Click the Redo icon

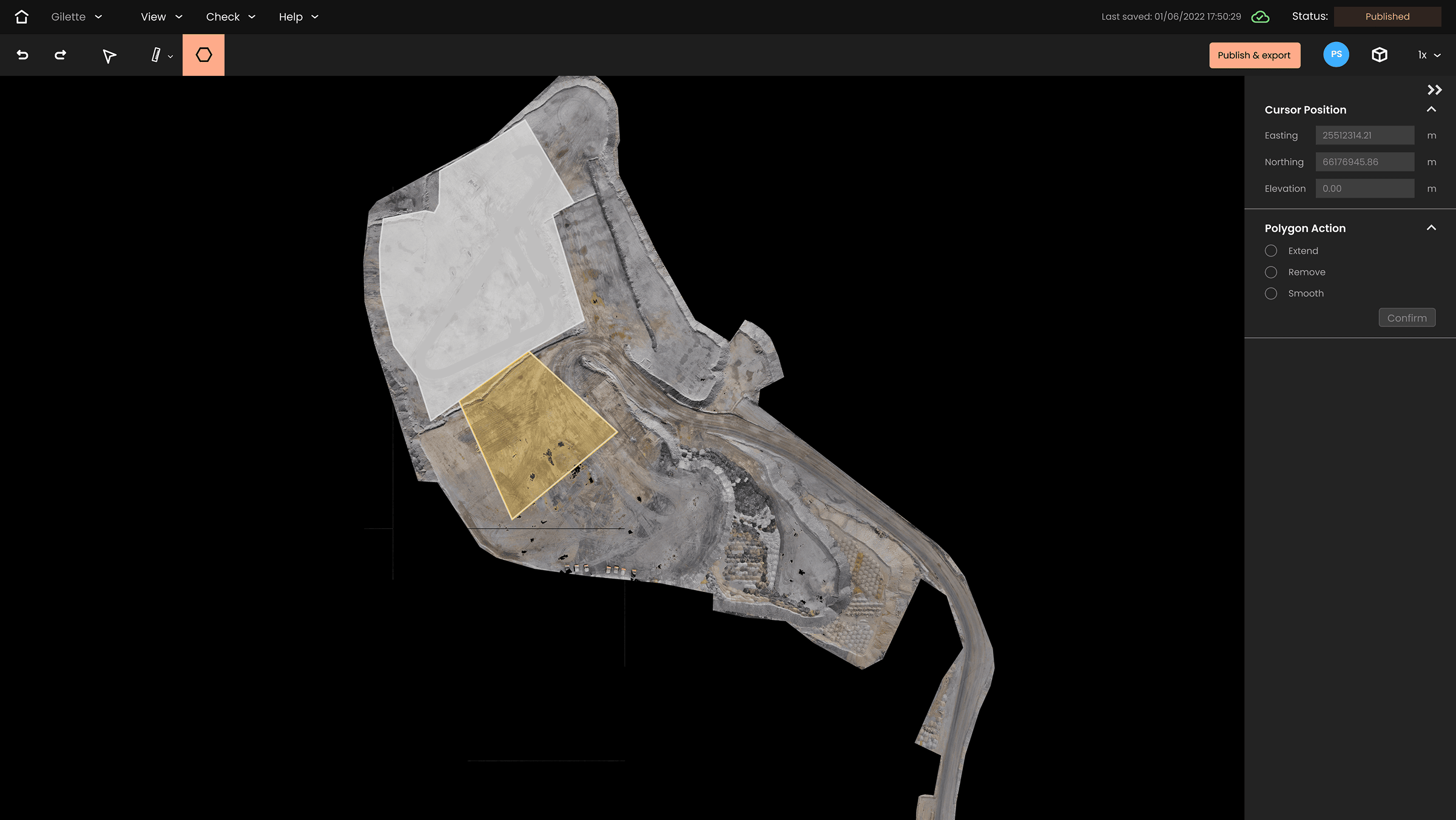(x=61, y=55)
